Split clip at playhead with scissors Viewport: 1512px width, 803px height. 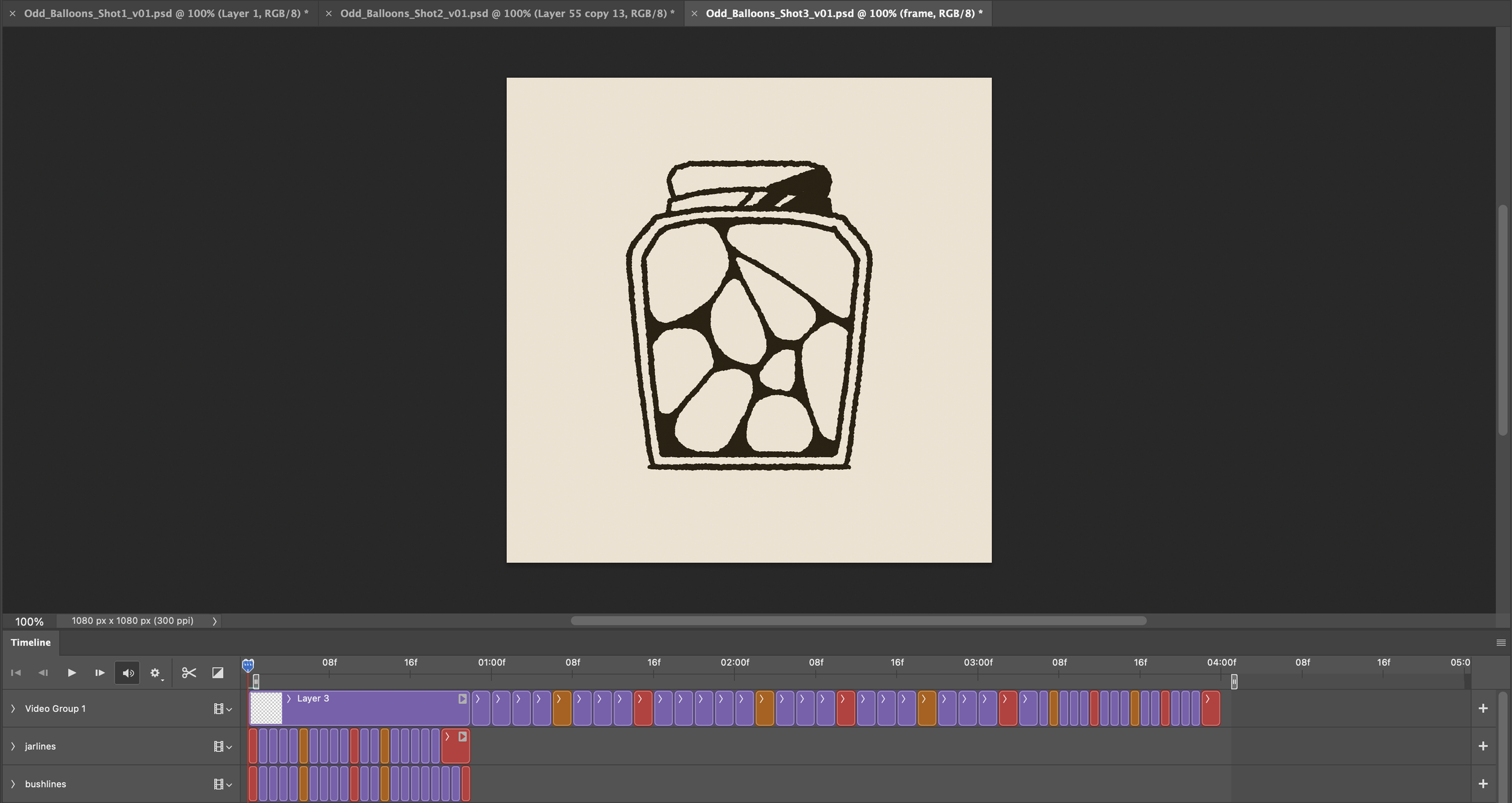[189, 673]
